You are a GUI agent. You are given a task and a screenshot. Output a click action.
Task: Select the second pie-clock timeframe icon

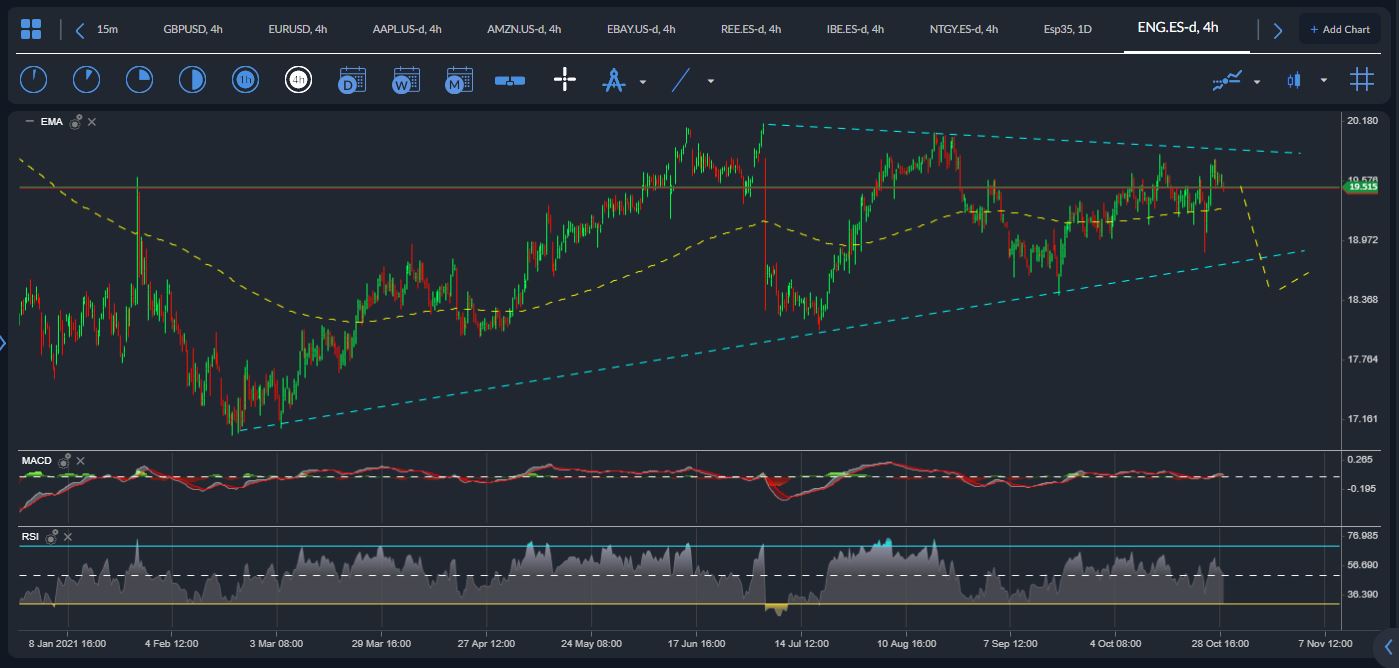pyautogui.click(x=86, y=80)
